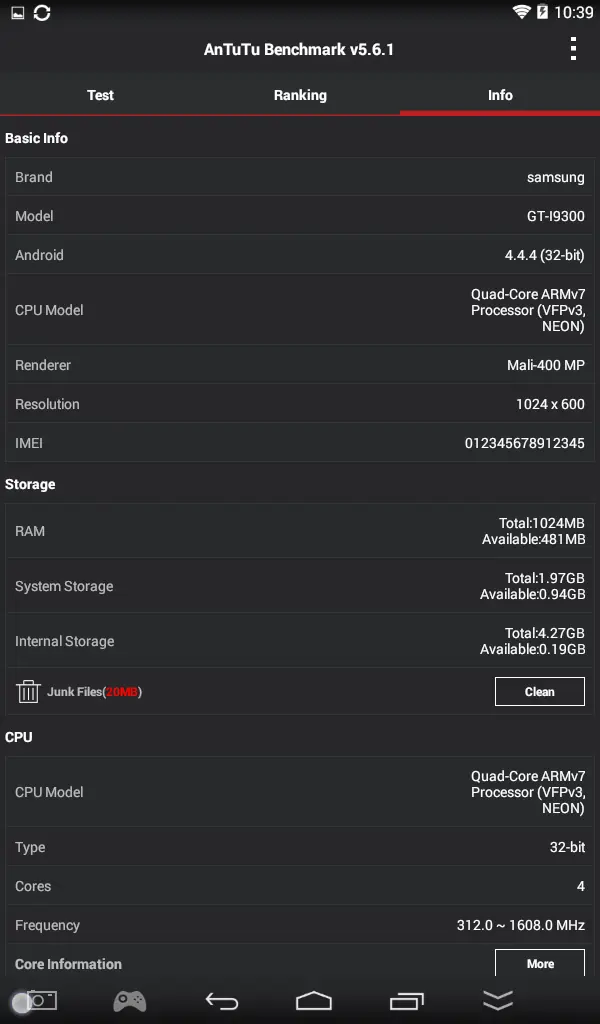The image size is (600, 1024).
Task: Open the Recent apps icon
Action: coord(407,1000)
